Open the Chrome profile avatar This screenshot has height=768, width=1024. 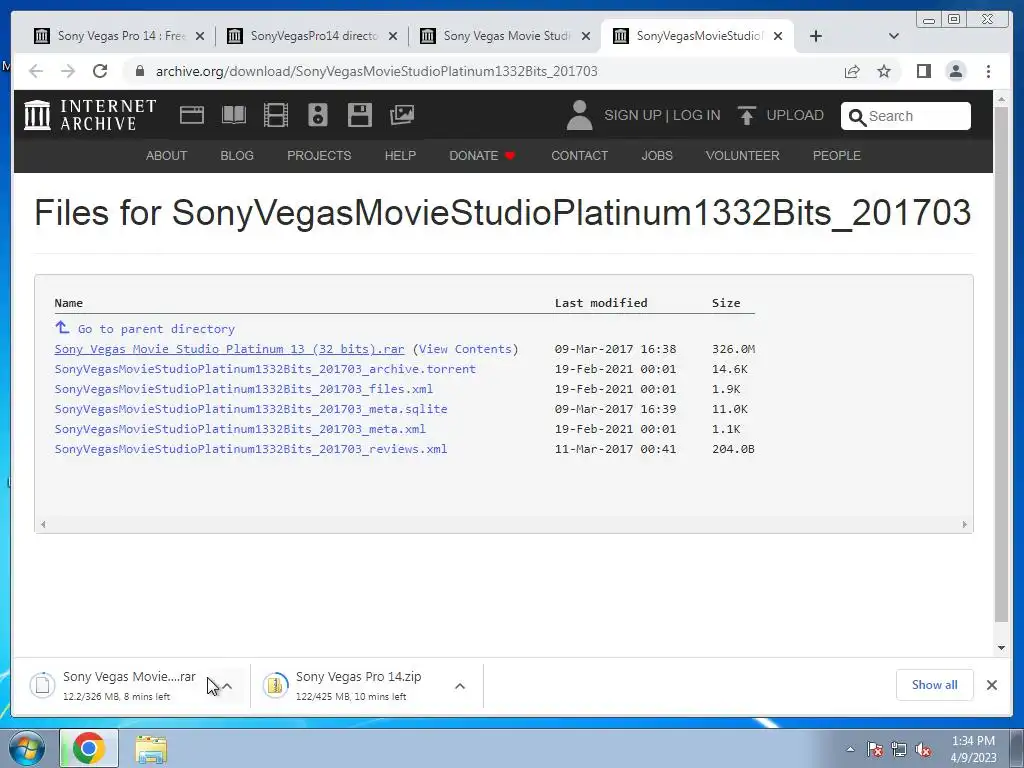(955, 71)
